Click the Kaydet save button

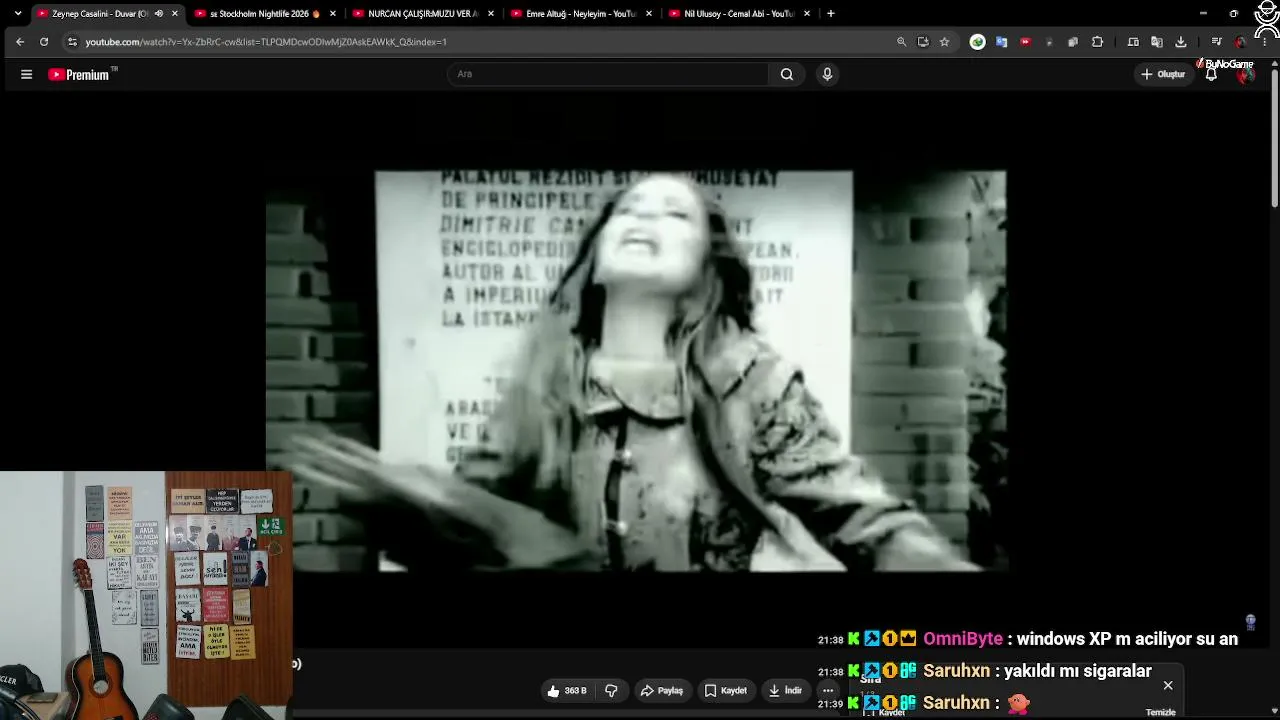(x=726, y=691)
